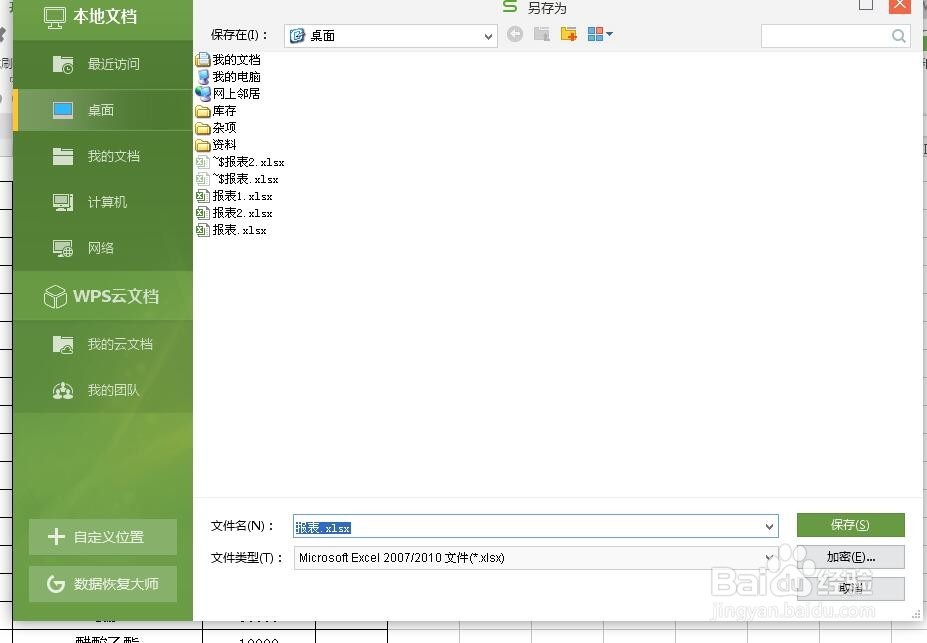Click the recovery icon on 数据恢复大师

pyautogui.click(x=56, y=584)
